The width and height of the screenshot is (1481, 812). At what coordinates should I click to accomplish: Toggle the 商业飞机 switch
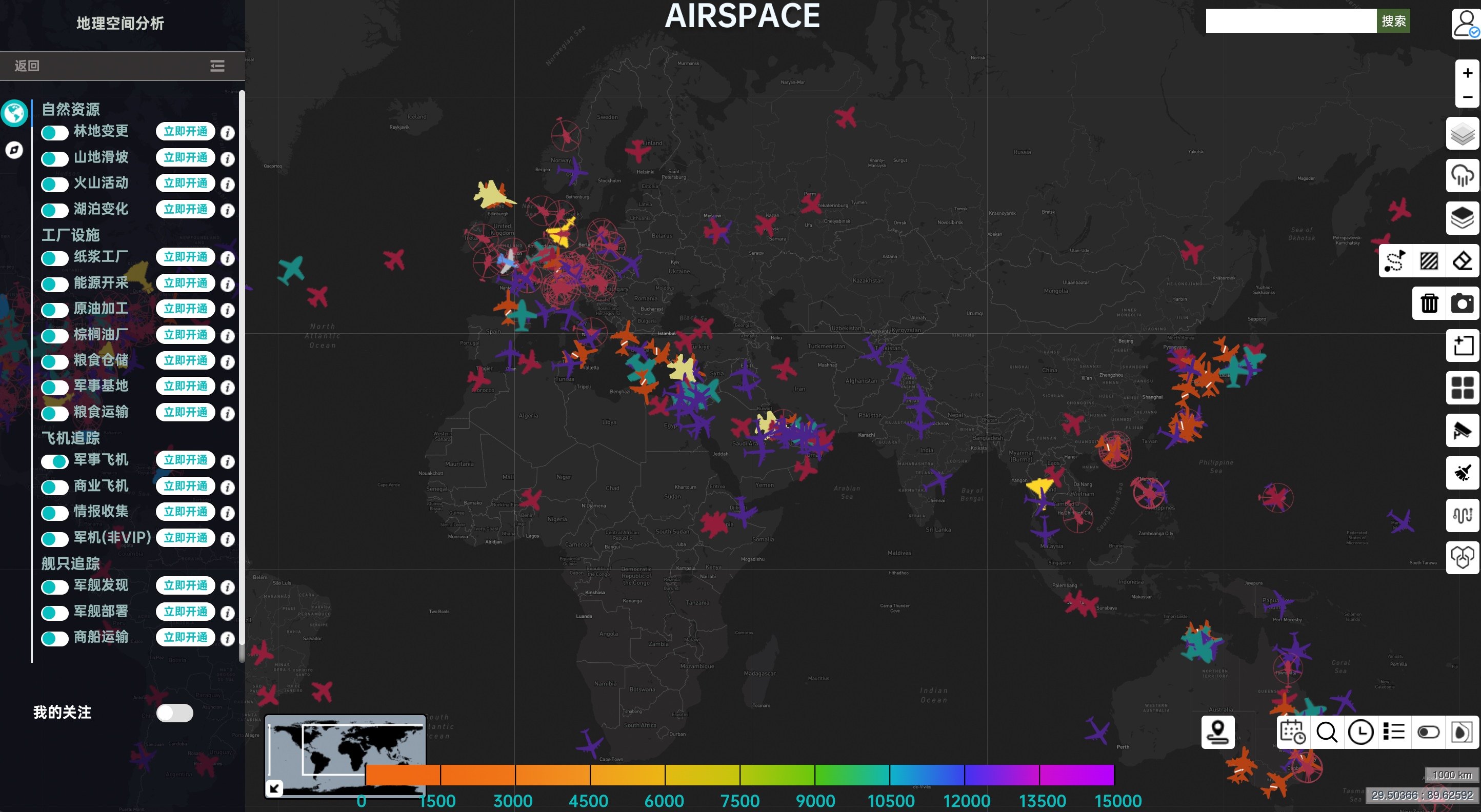[55, 488]
